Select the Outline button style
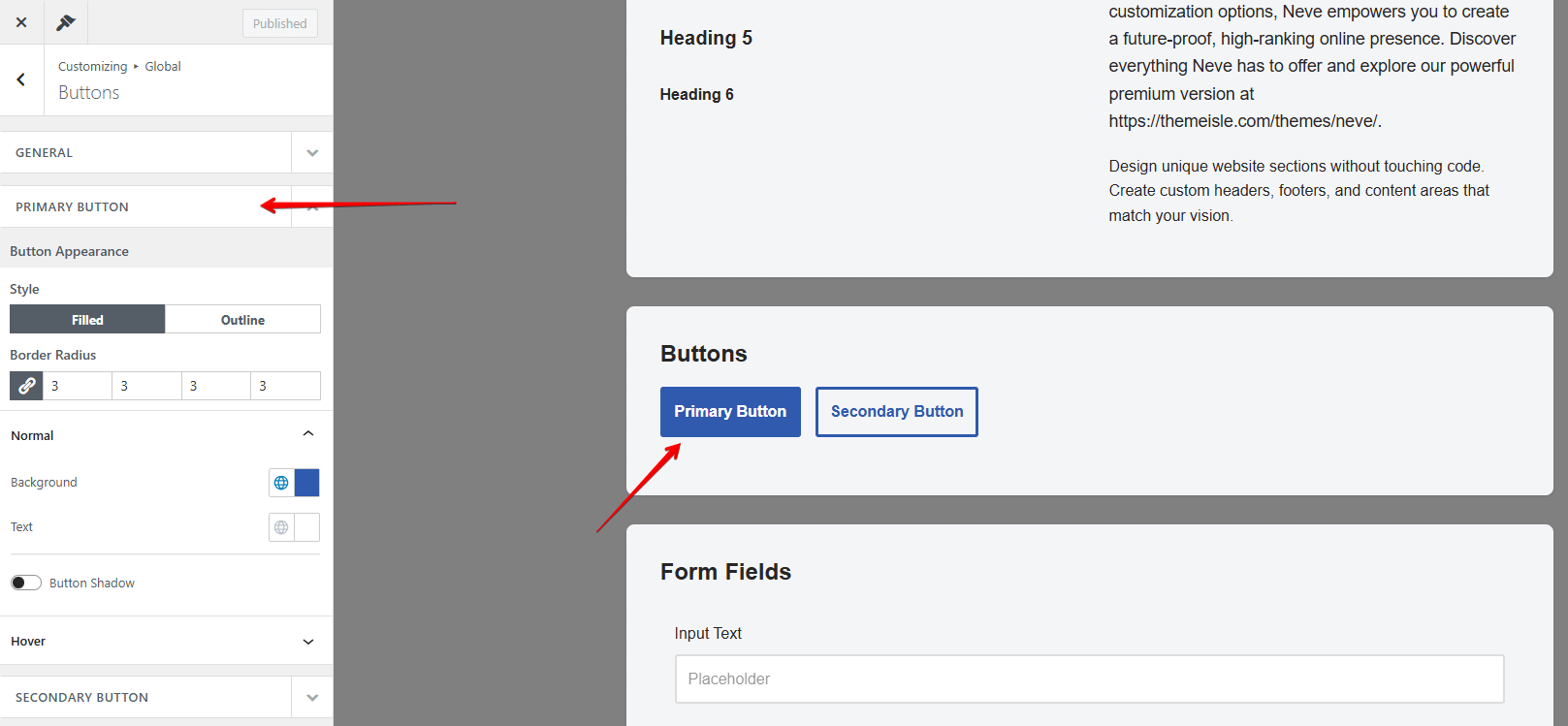 pyautogui.click(x=242, y=320)
